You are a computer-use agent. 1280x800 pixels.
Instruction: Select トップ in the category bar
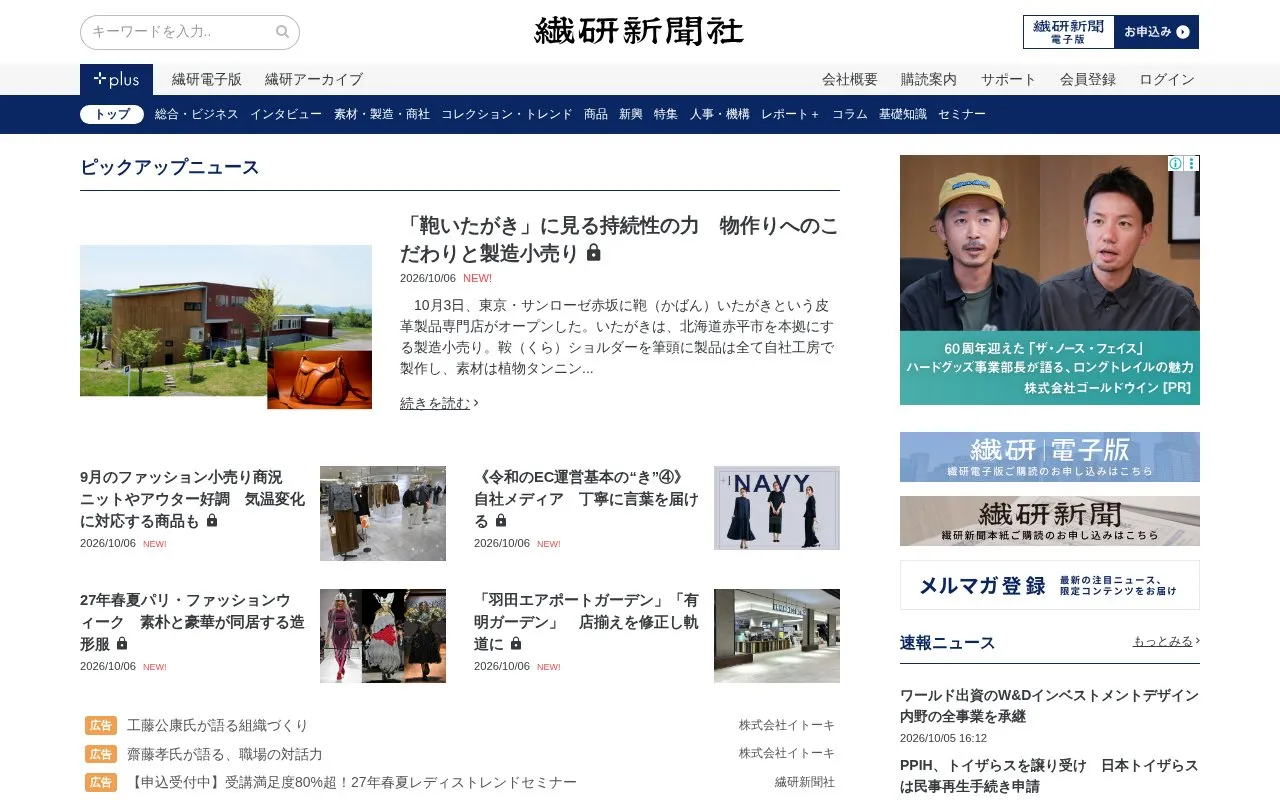112,114
